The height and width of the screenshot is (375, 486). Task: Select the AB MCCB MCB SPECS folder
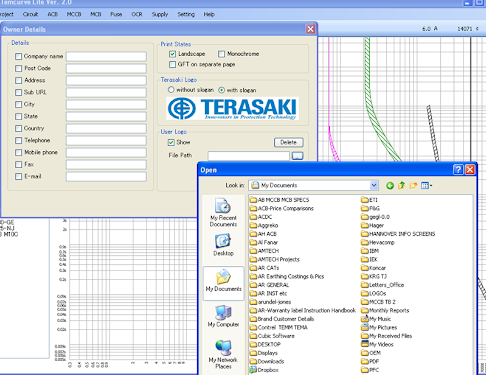coord(279,200)
